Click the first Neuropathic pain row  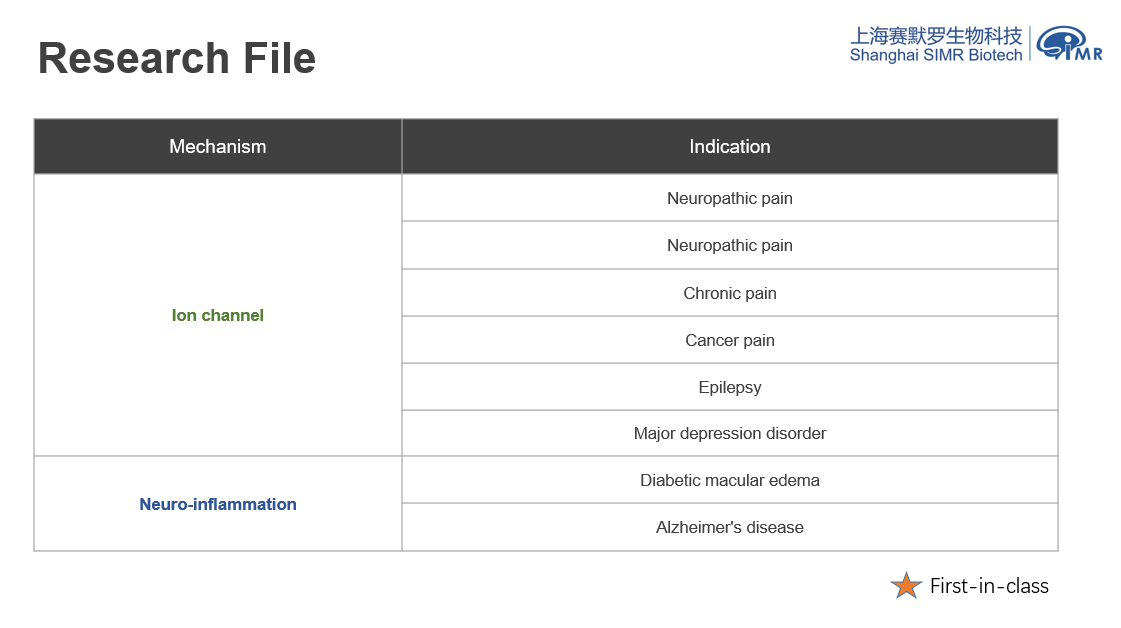730,198
